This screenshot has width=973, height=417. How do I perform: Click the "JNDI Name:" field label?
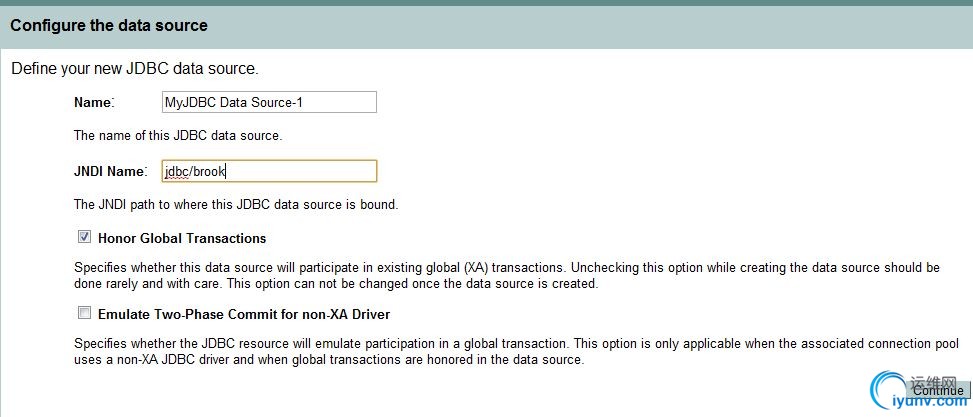pos(110,171)
